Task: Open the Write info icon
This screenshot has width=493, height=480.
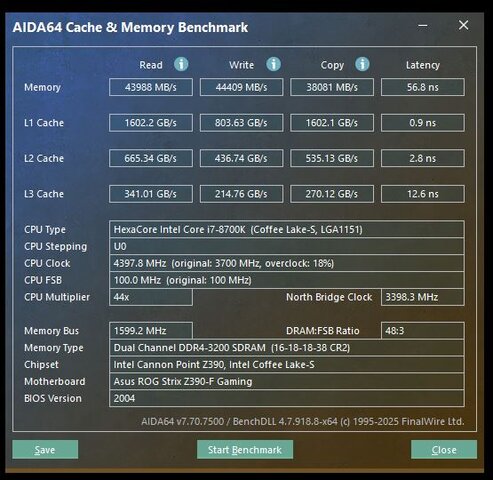Action: 273,64
